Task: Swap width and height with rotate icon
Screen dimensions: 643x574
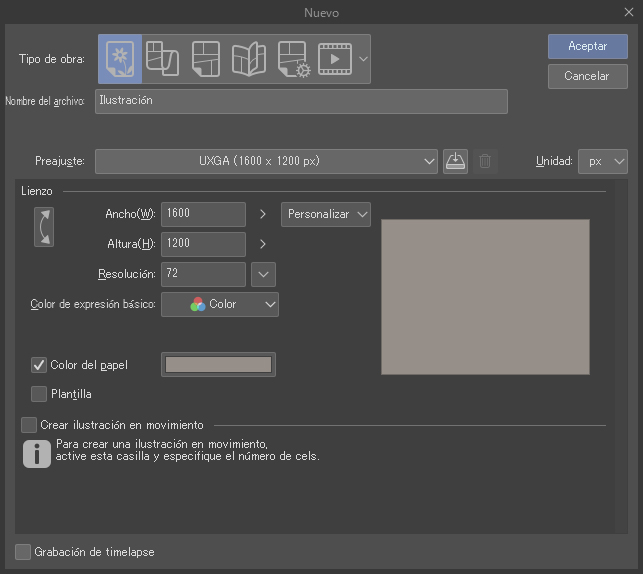Action: [x=43, y=227]
